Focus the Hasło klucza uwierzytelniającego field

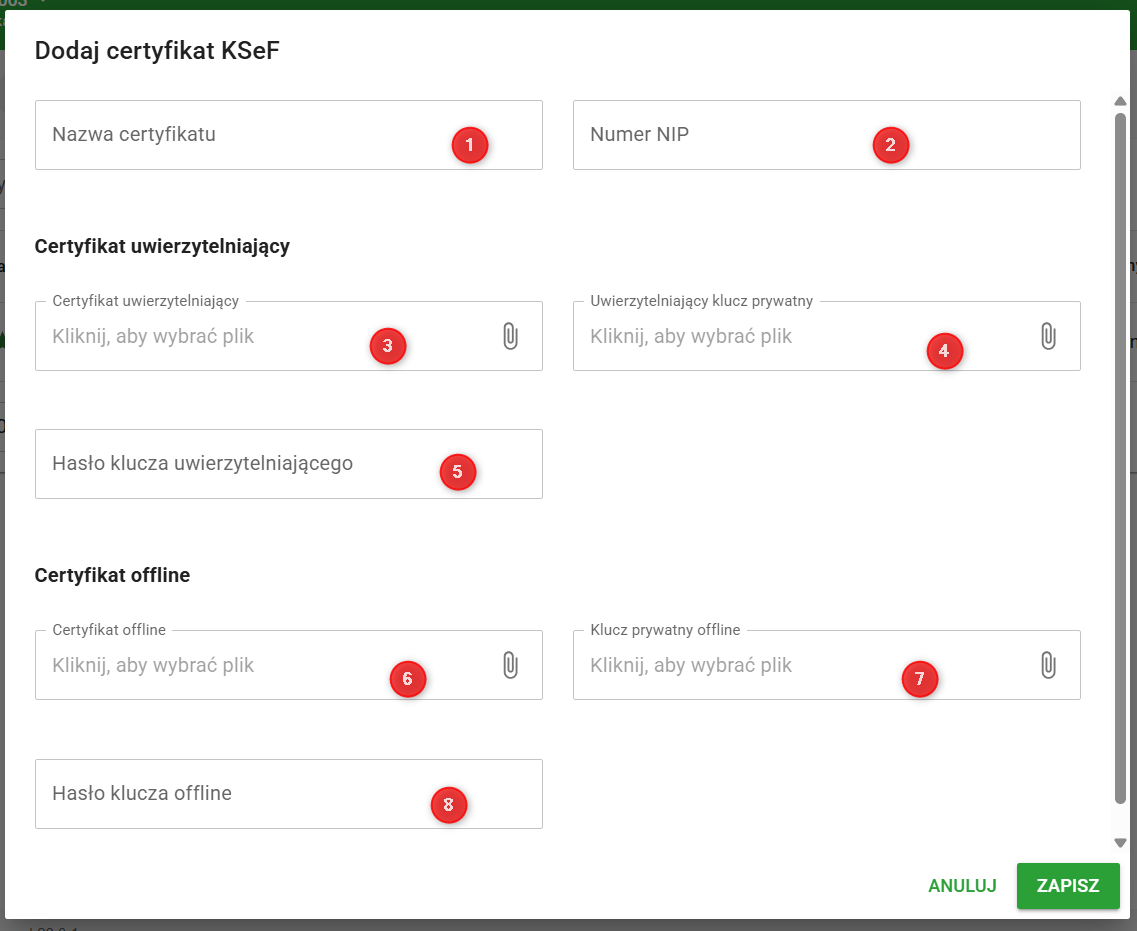click(240, 464)
